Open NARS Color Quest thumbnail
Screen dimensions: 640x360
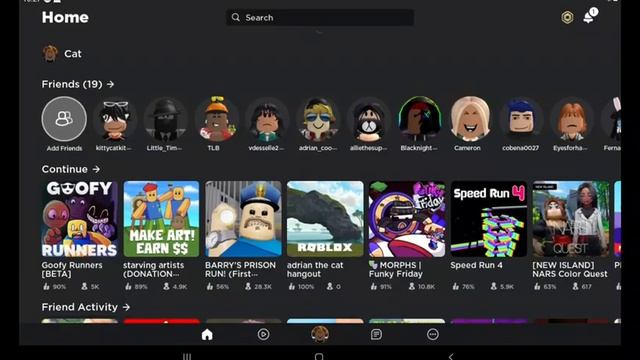571,219
